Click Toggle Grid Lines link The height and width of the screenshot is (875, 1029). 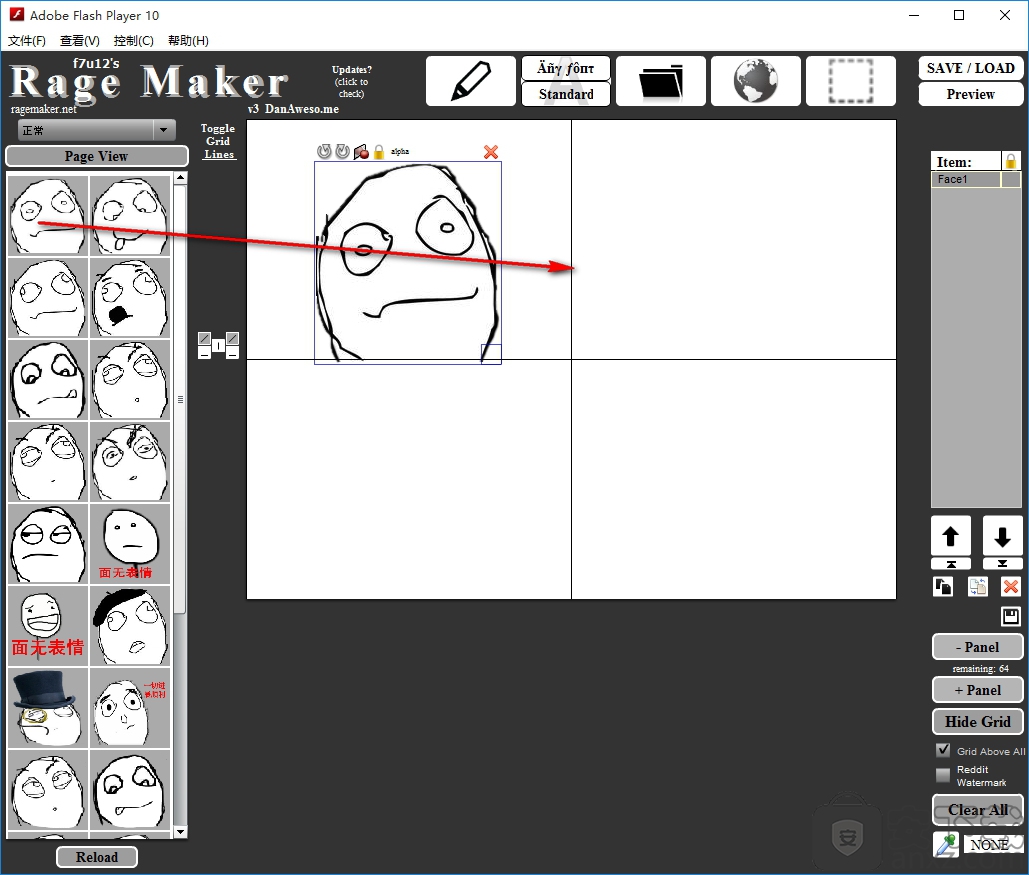click(218, 141)
